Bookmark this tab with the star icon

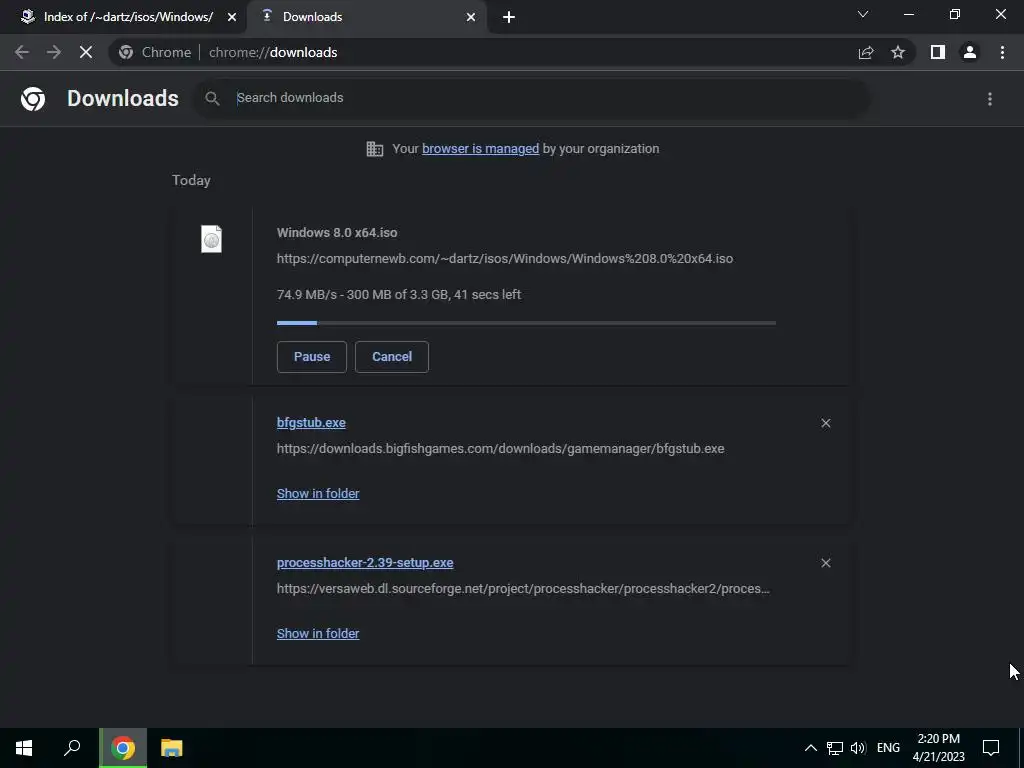pyautogui.click(x=898, y=52)
